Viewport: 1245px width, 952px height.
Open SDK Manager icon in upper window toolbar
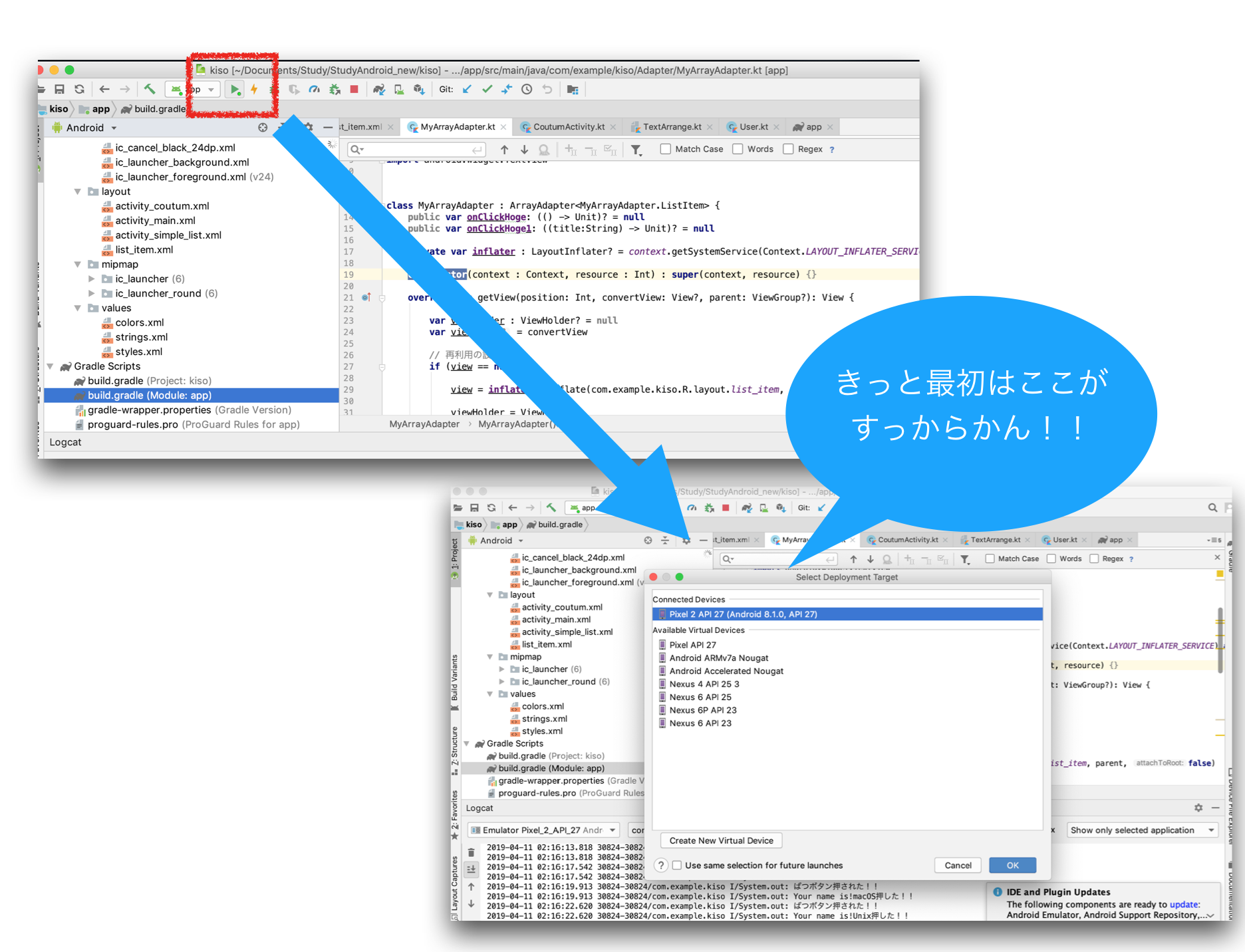point(419,89)
